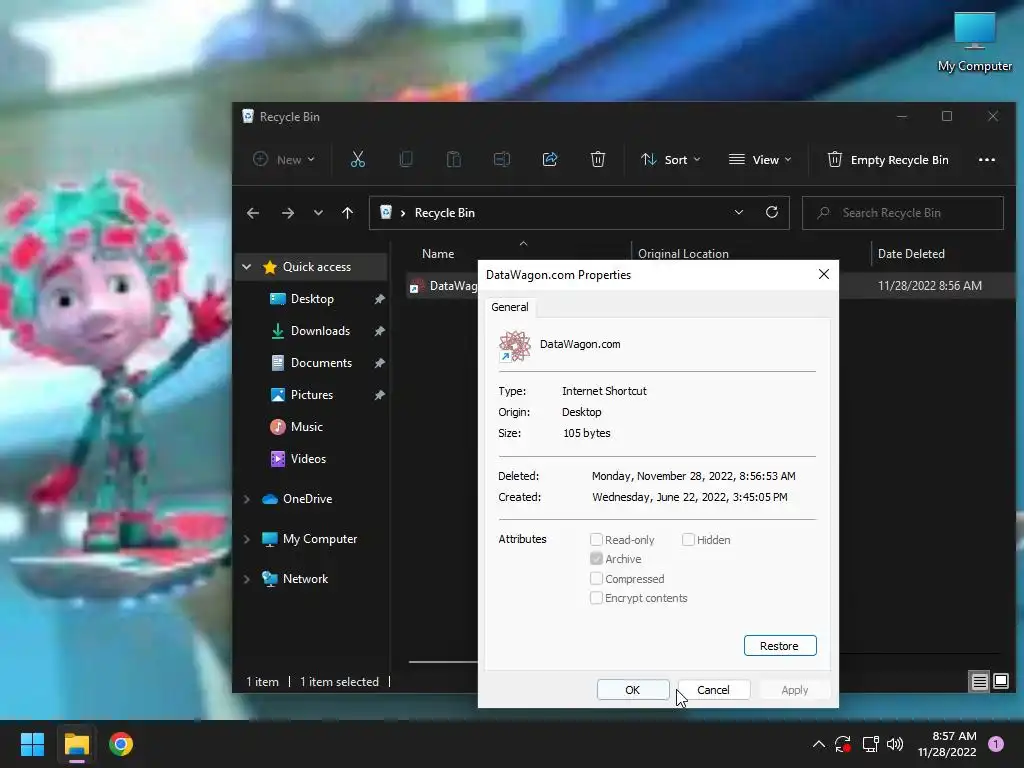Open the volume speaker tray icon
This screenshot has width=1024, height=768.
895,744
